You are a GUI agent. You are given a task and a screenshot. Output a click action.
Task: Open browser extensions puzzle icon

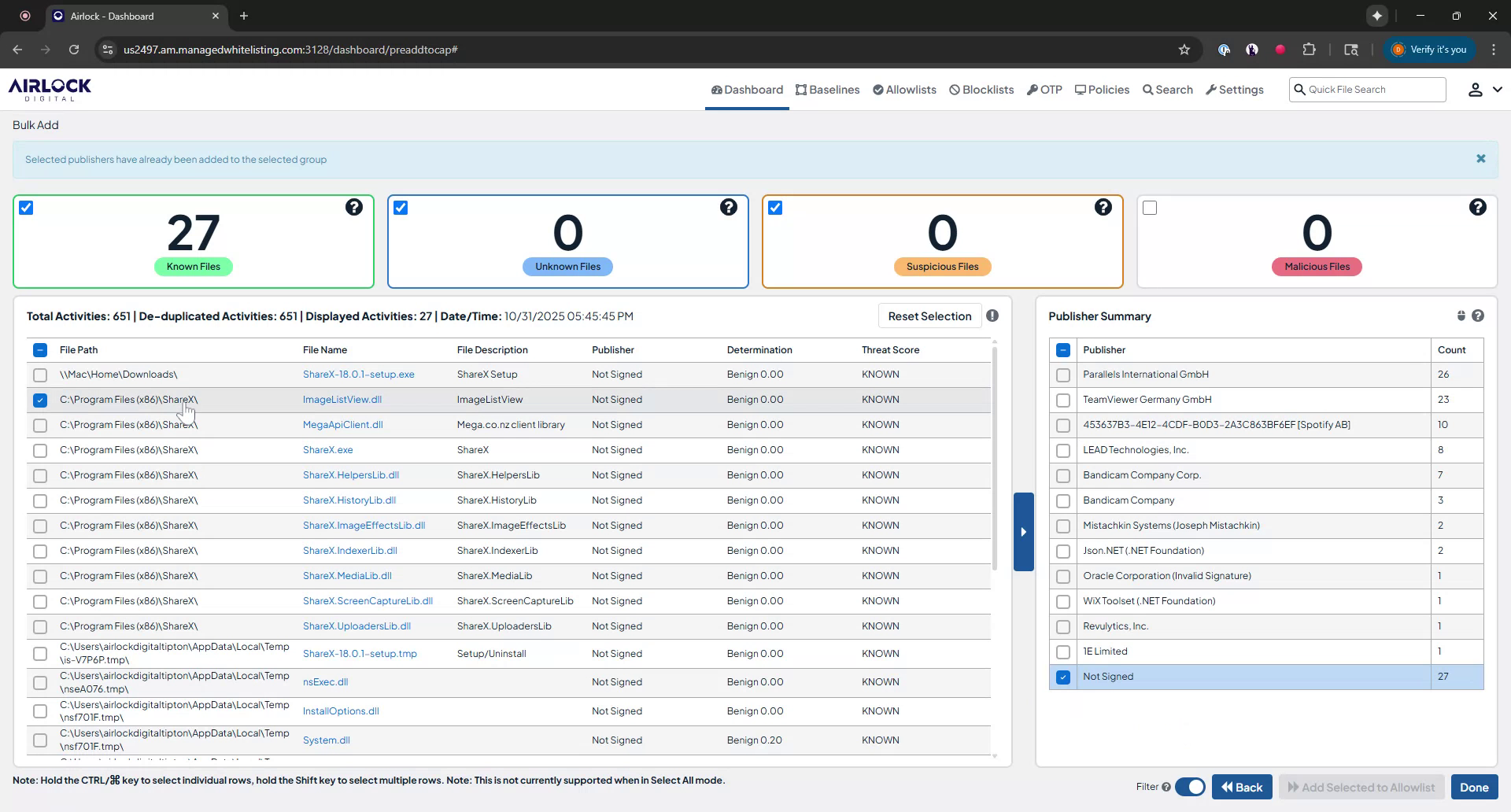pyautogui.click(x=1309, y=50)
